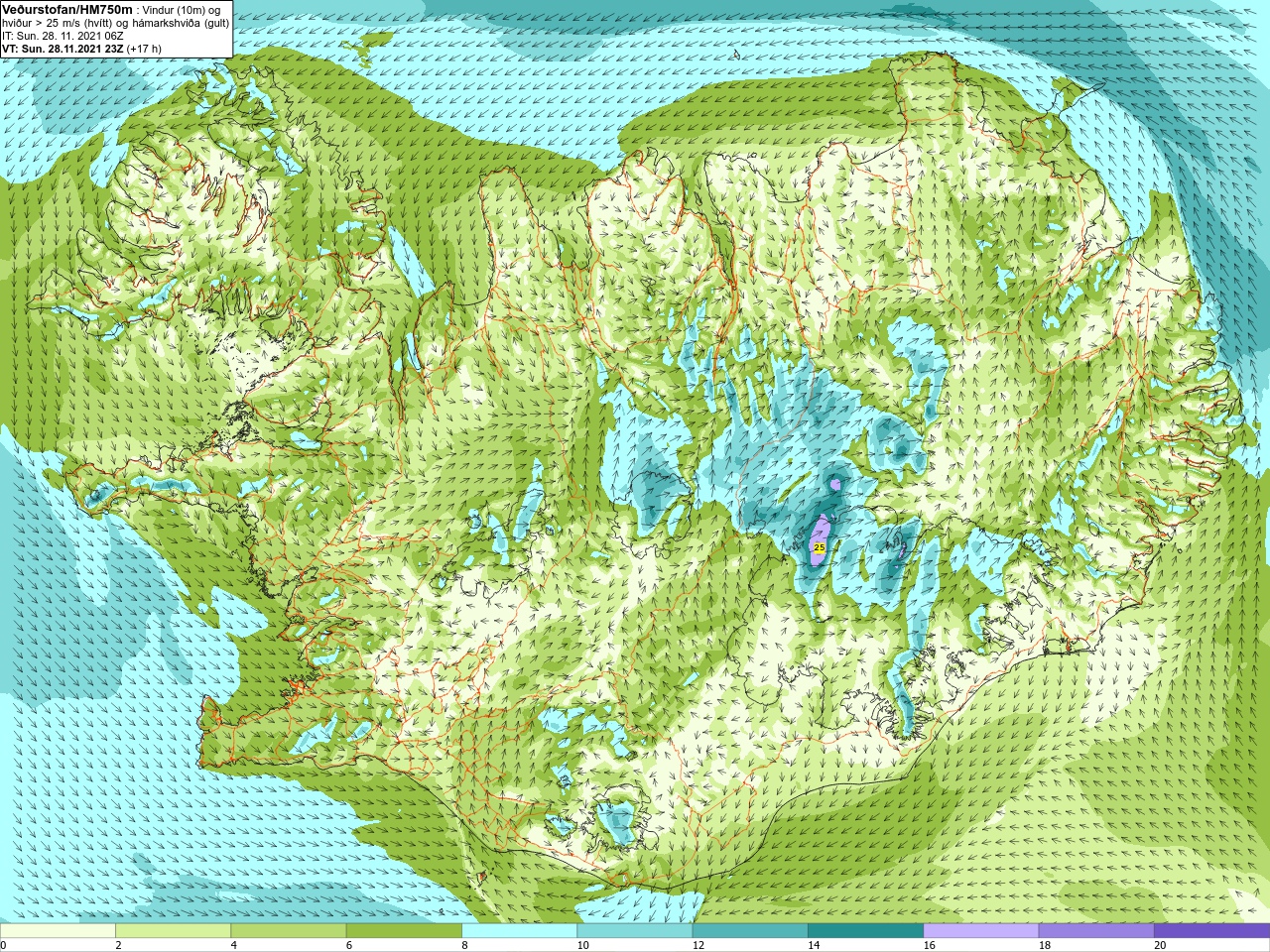Click the legend label '12'
The height and width of the screenshot is (952, 1270).
[698, 945]
